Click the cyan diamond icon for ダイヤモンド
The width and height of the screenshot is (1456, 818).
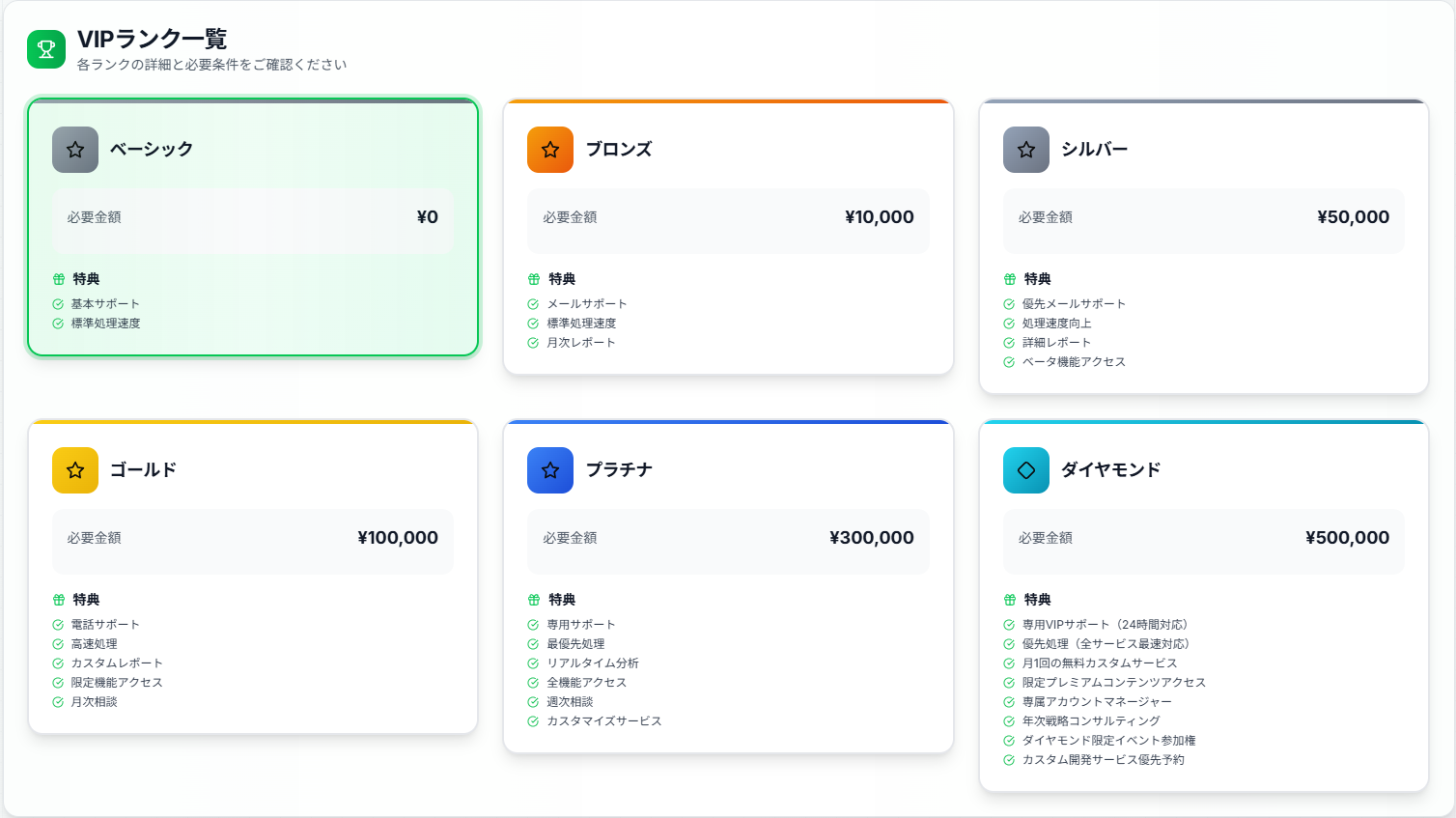pyautogui.click(x=1025, y=470)
